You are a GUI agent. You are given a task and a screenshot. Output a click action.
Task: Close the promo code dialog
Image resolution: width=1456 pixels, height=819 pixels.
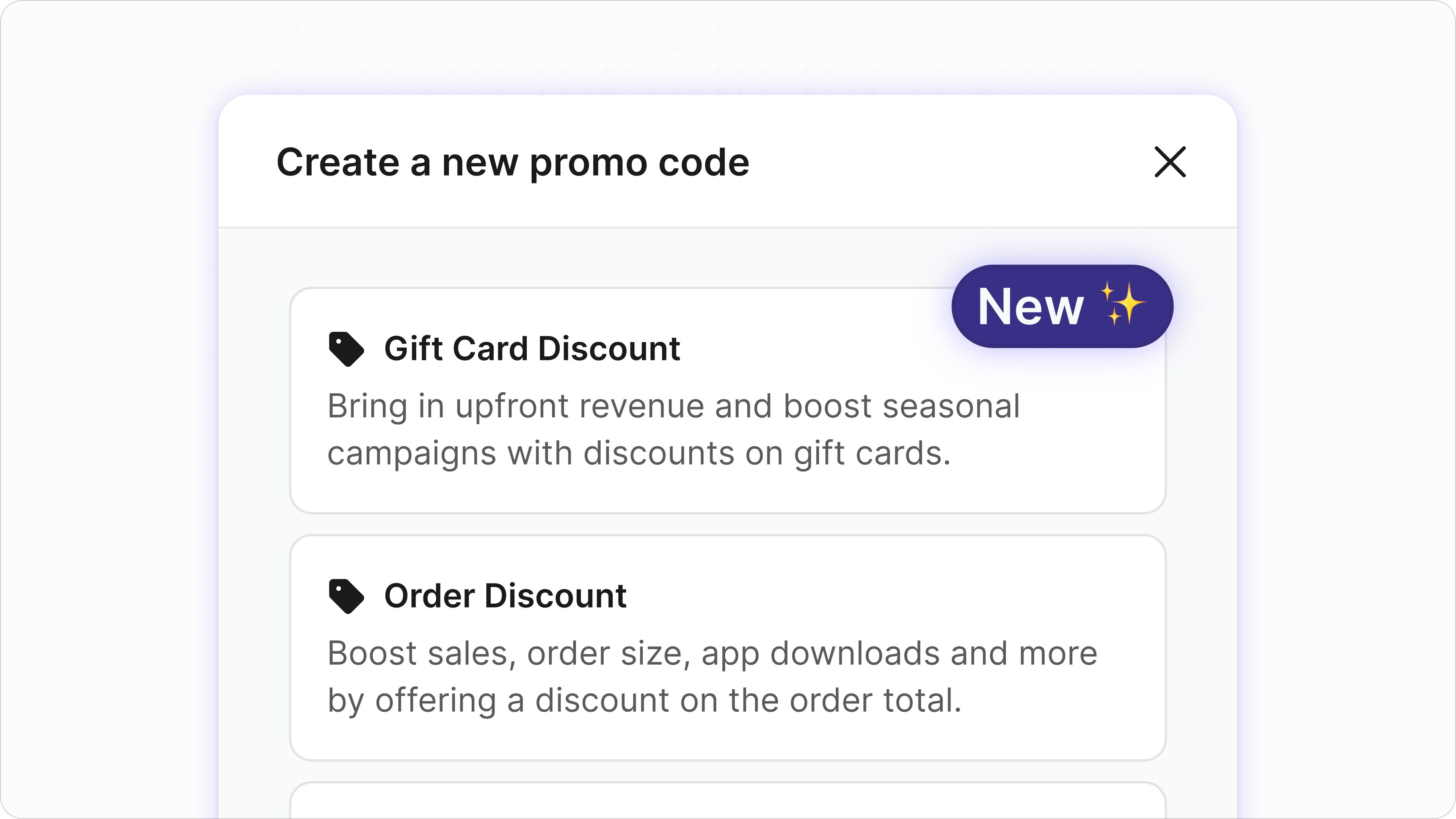tap(1169, 162)
